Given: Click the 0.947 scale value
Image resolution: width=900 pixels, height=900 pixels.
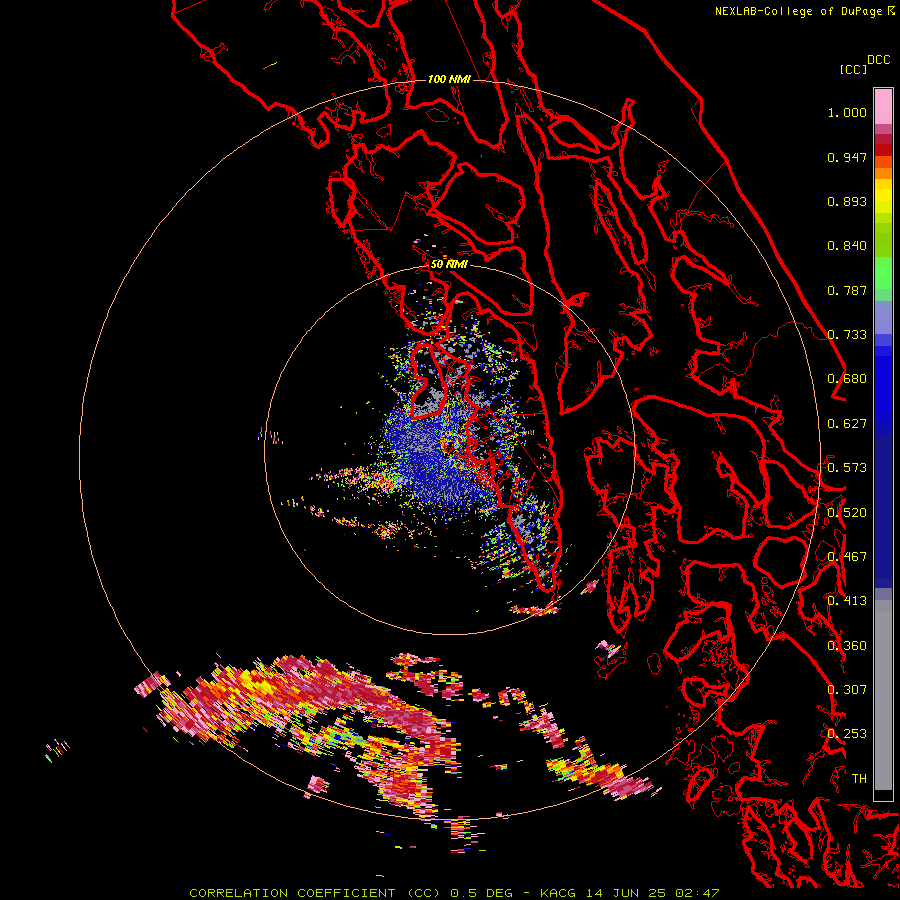Looking at the screenshot, I should (x=847, y=157).
